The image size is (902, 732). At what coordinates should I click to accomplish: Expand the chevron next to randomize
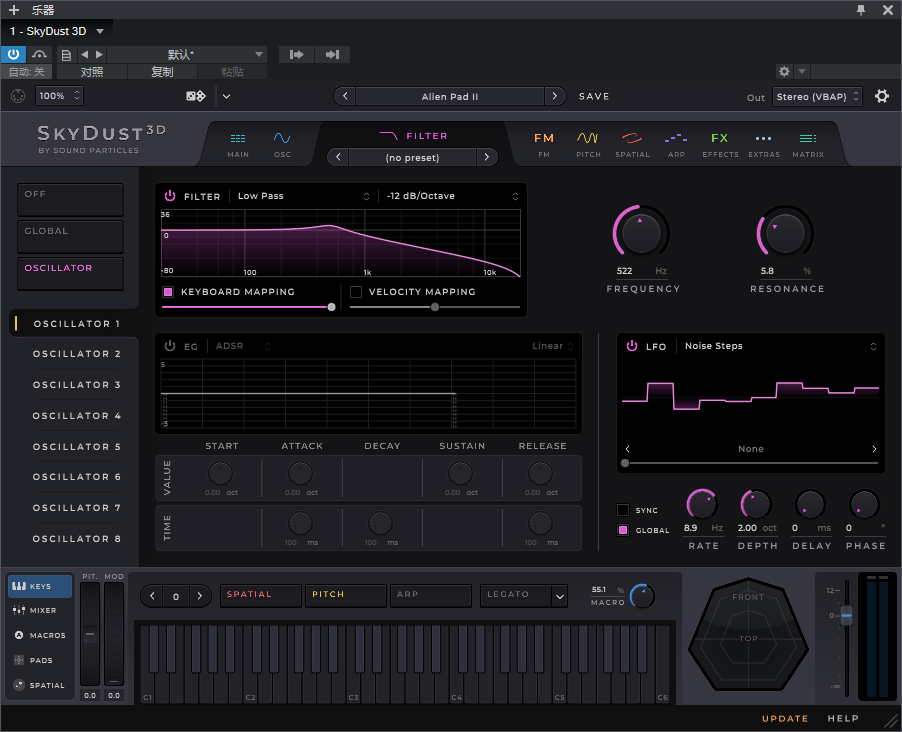[226, 96]
